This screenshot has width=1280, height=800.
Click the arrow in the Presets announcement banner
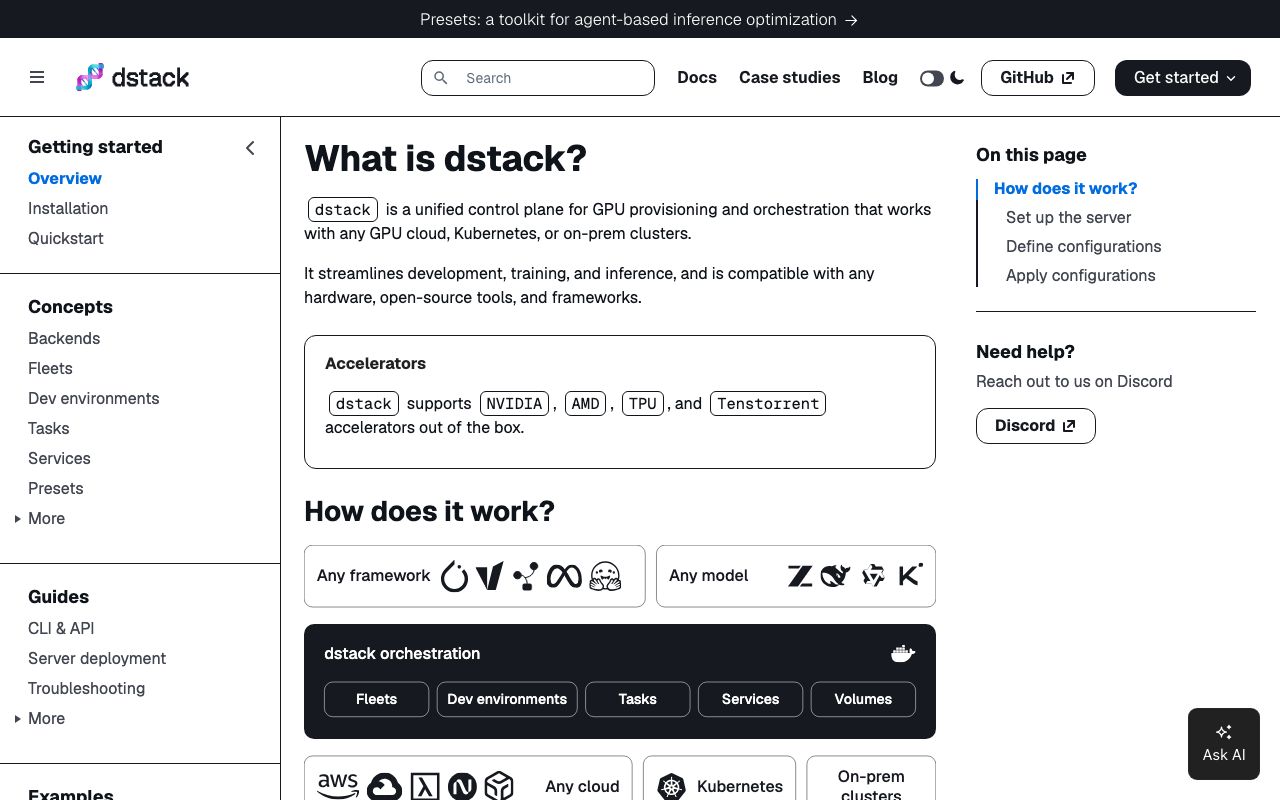pyautogui.click(x=851, y=20)
